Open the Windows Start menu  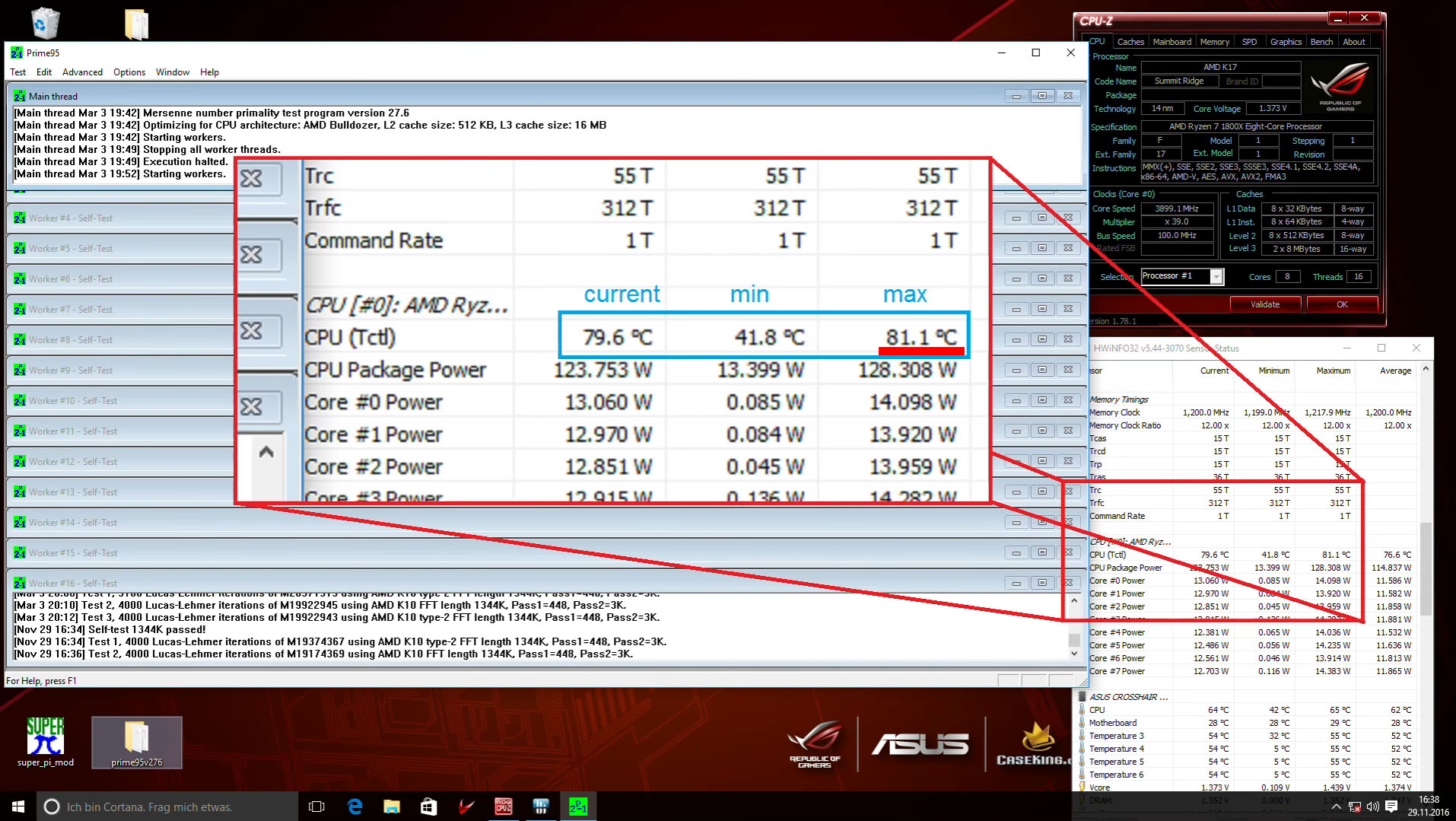point(18,807)
